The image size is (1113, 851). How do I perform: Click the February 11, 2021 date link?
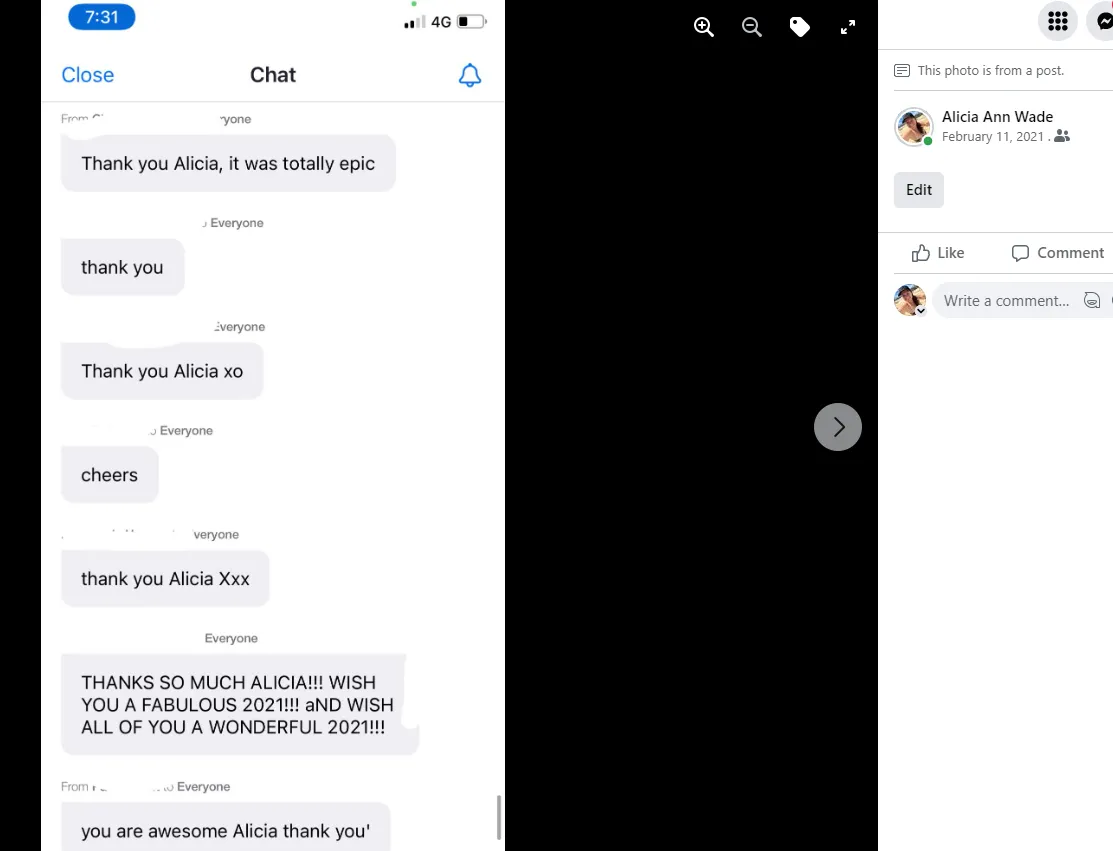992,136
